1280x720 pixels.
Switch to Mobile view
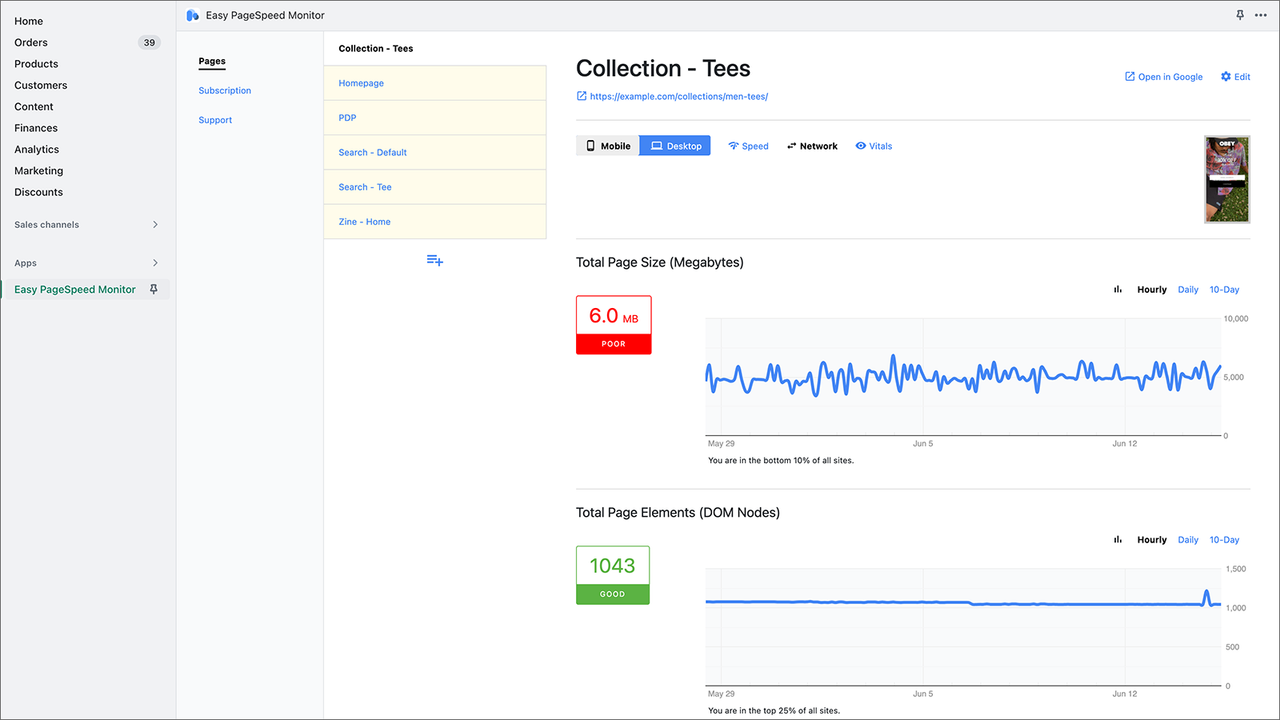[607, 145]
